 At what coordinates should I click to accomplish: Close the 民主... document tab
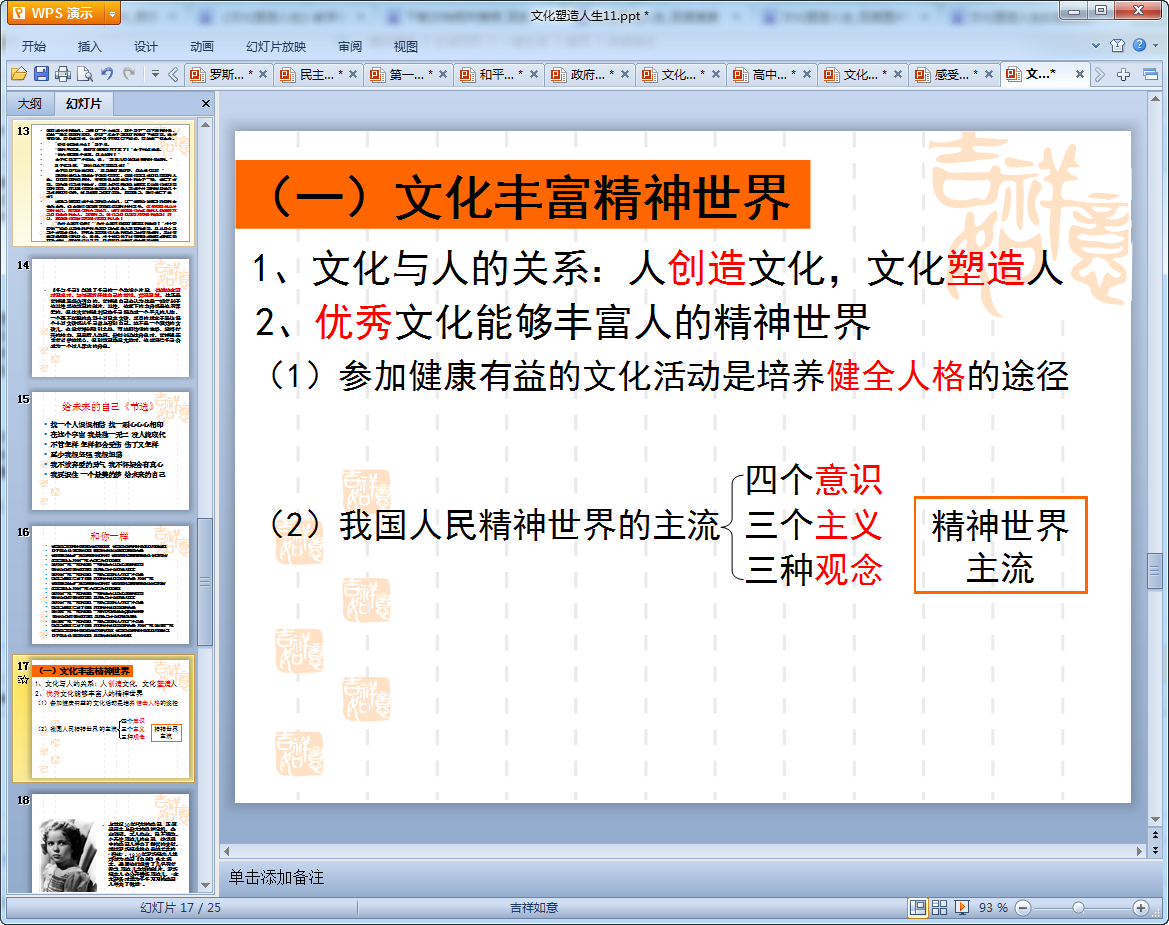(x=353, y=74)
